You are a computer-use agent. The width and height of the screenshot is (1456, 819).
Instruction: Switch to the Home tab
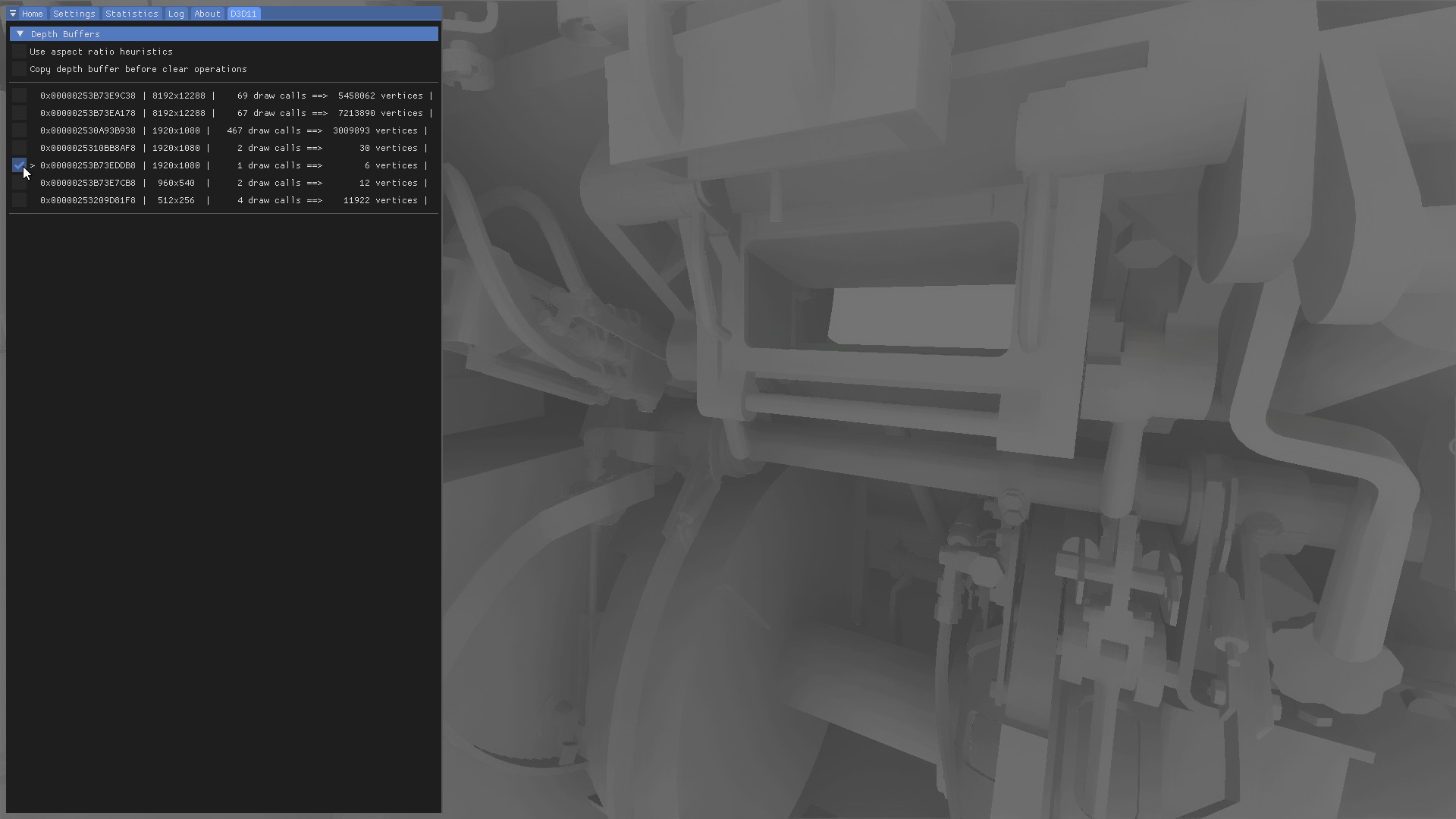coord(32,14)
